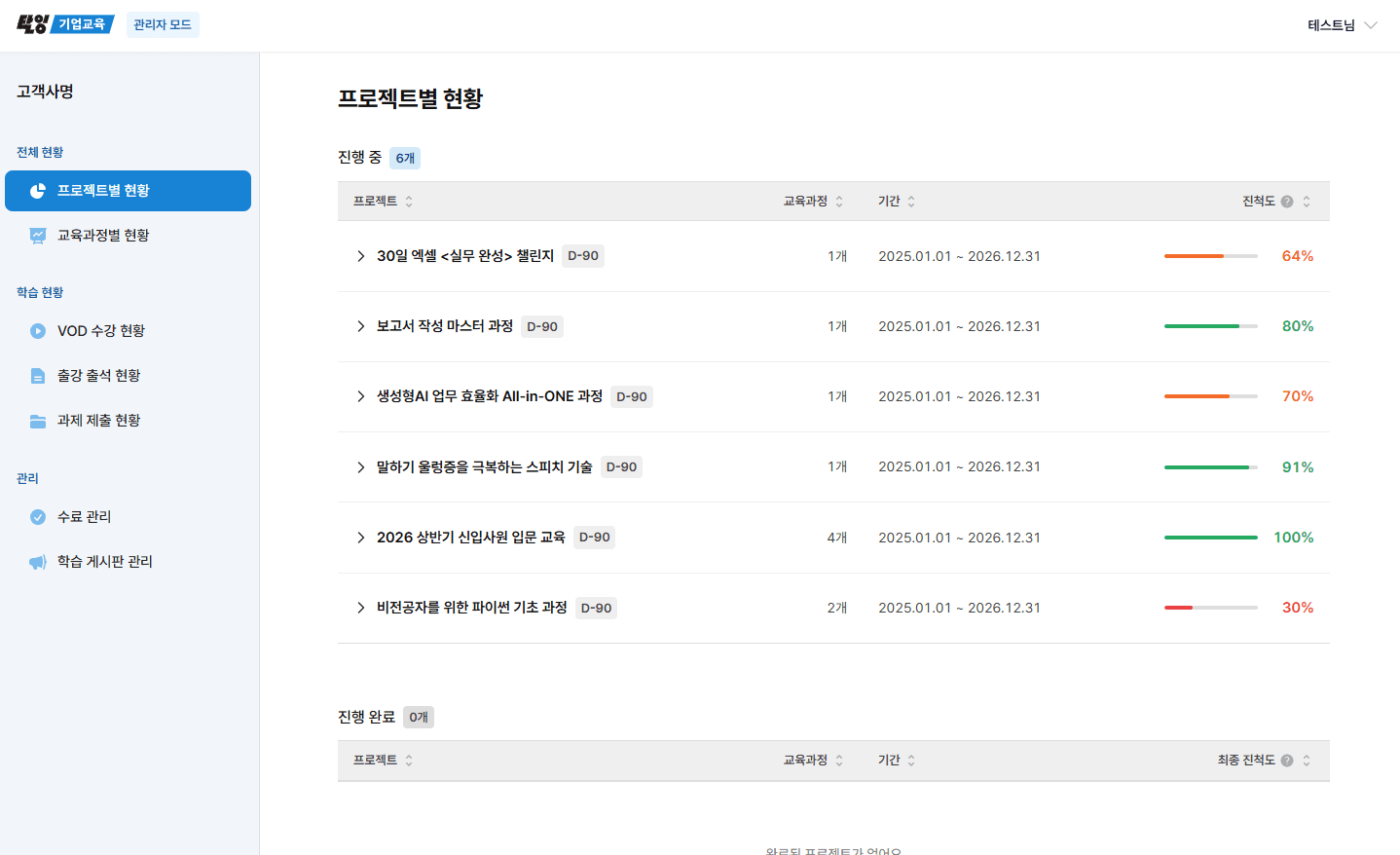Click the 70% progress value
The height and width of the screenshot is (855, 1400).
point(1298,396)
